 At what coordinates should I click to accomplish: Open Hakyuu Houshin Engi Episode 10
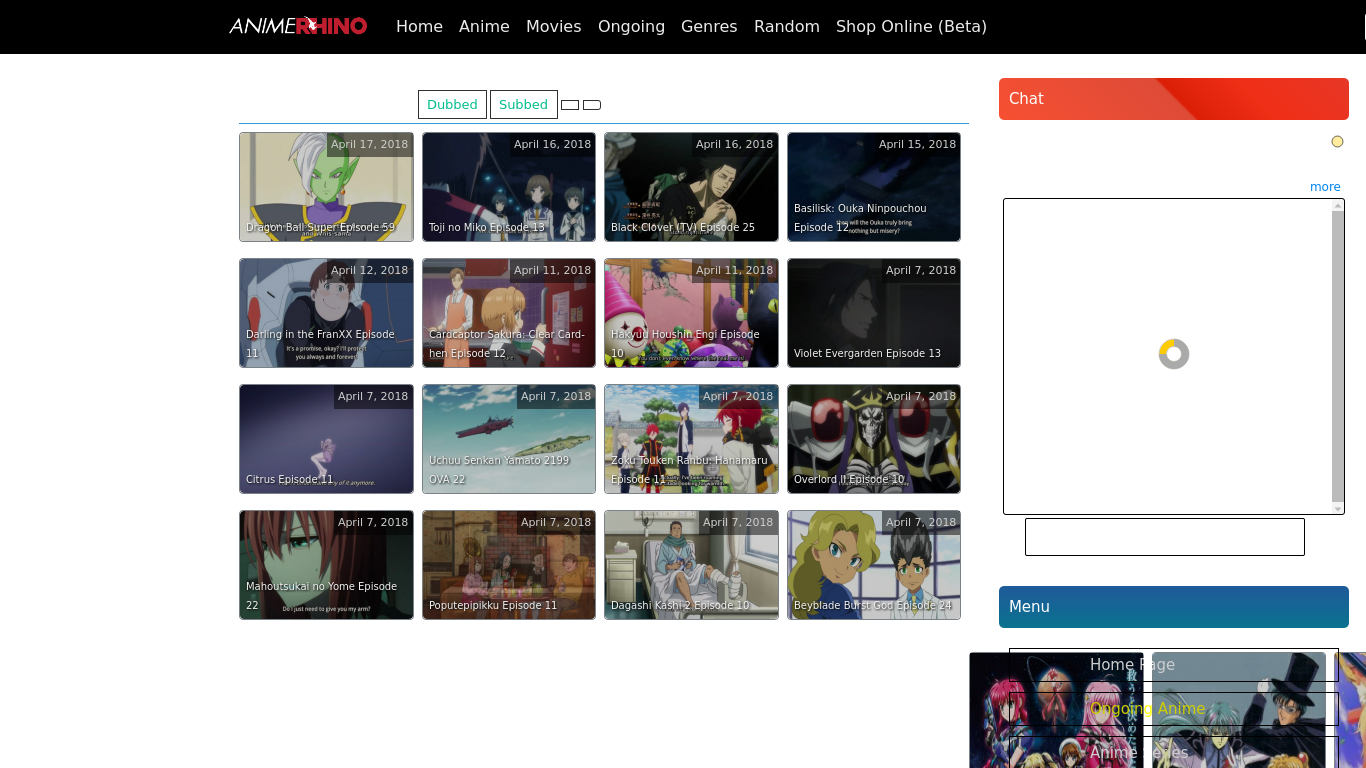691,313
